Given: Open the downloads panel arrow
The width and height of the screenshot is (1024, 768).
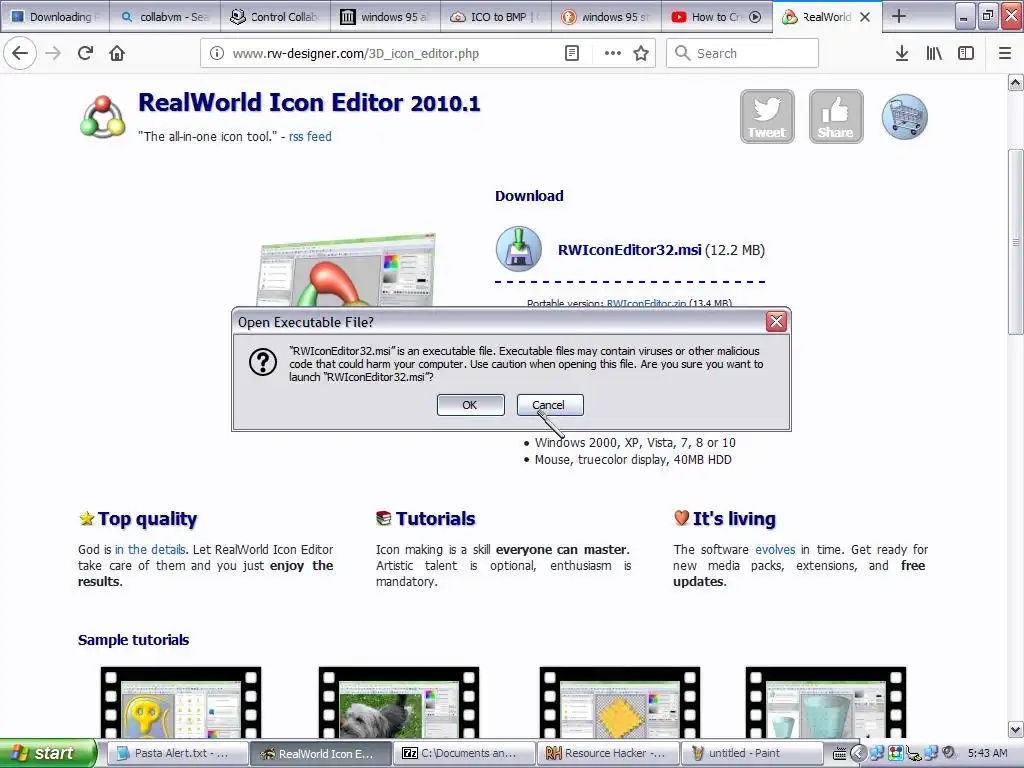Looking at the screenshot, I should point(902,54).
